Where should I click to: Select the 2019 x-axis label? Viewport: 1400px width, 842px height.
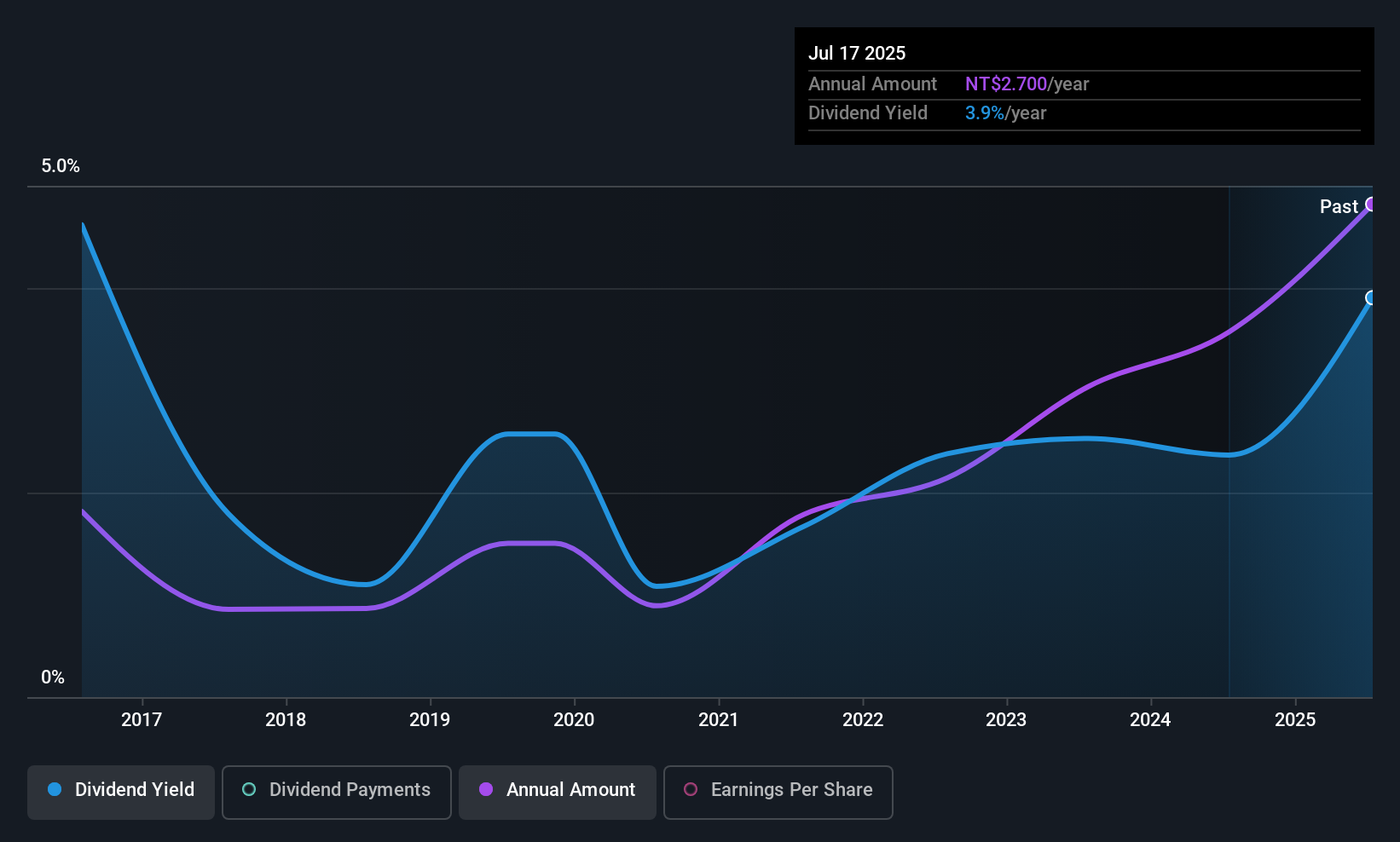coord(430,719)
